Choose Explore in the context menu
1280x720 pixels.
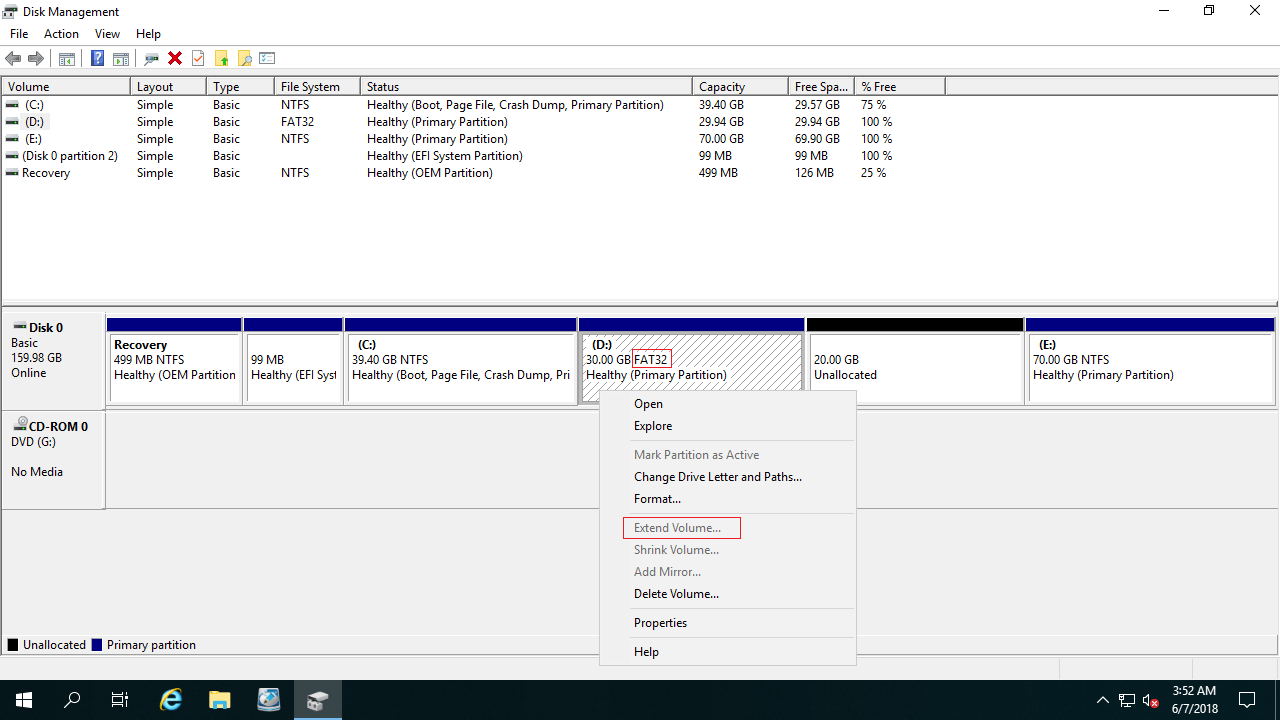[728, 426]
